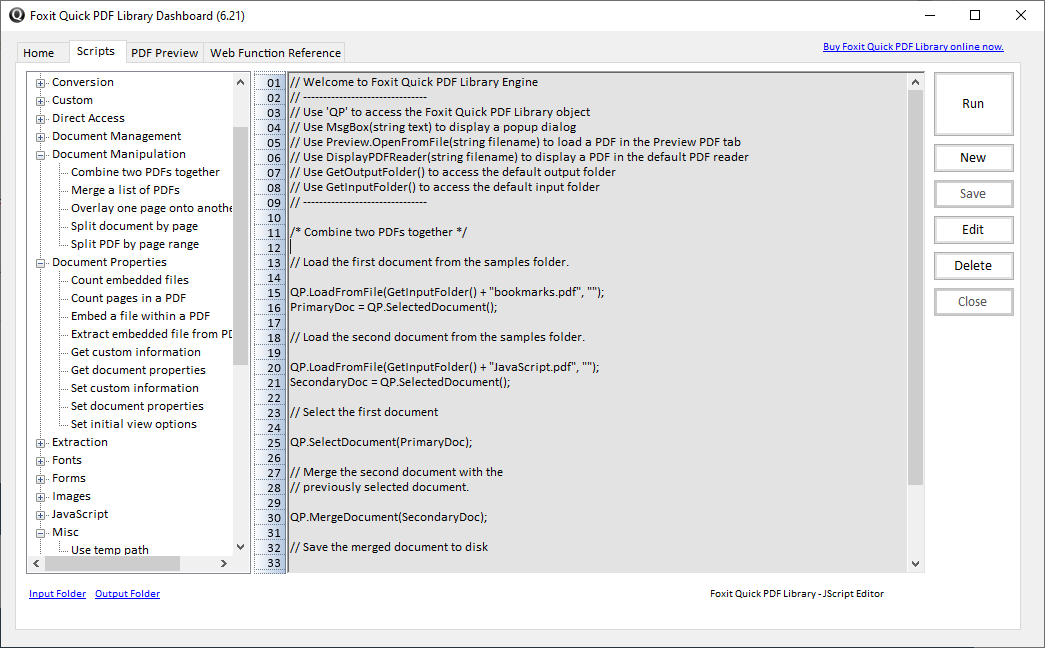Follow Buy Foxit Quick PDF Library link
The image size is (1045, 648).
tap(913, 47)
